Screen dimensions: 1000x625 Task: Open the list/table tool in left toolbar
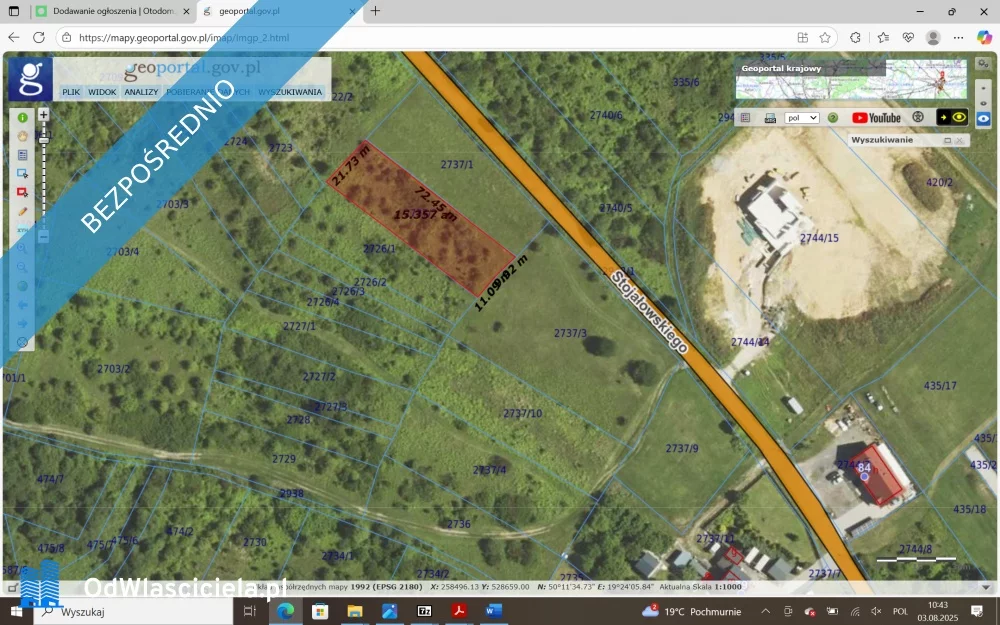click(x=22, y=155)
